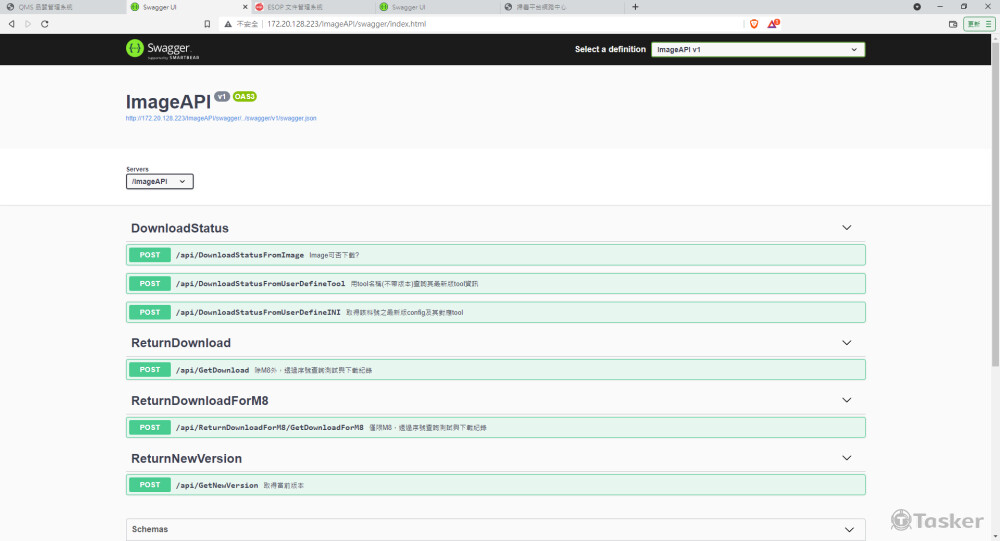Click the Brave Shields lion icon
This screenshot has height=541, width=1000.
coord(754,23)
